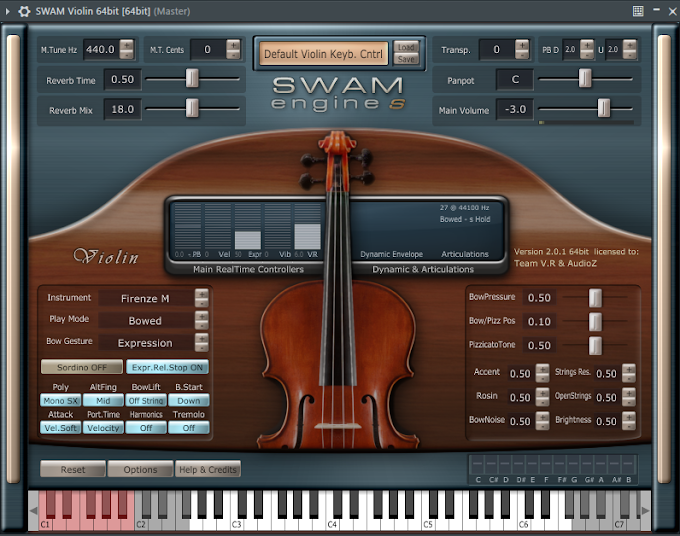The image size is (680, 536).
Task: Click the microtuning cell above F#
Action: pyautogui.click(x=562, y=464)
